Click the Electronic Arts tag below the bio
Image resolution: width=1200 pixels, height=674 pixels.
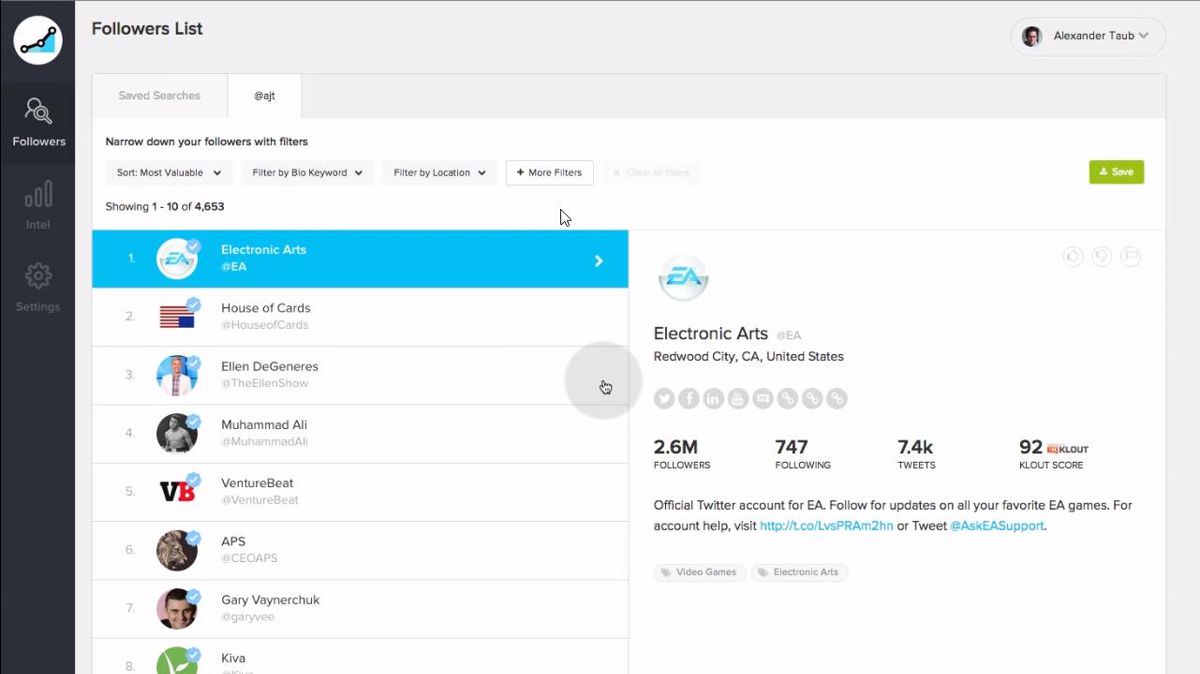point(798,572)
